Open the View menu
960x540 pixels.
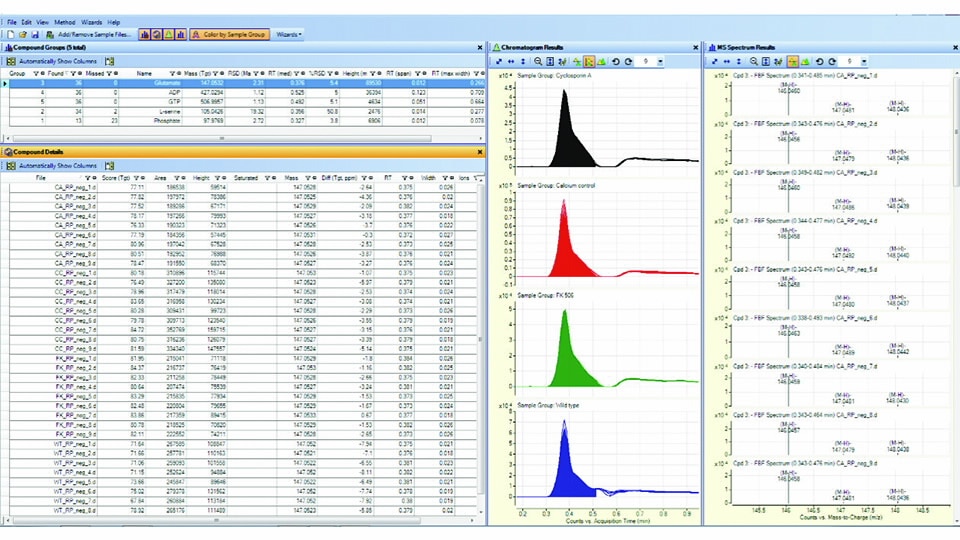click(41, 21)
